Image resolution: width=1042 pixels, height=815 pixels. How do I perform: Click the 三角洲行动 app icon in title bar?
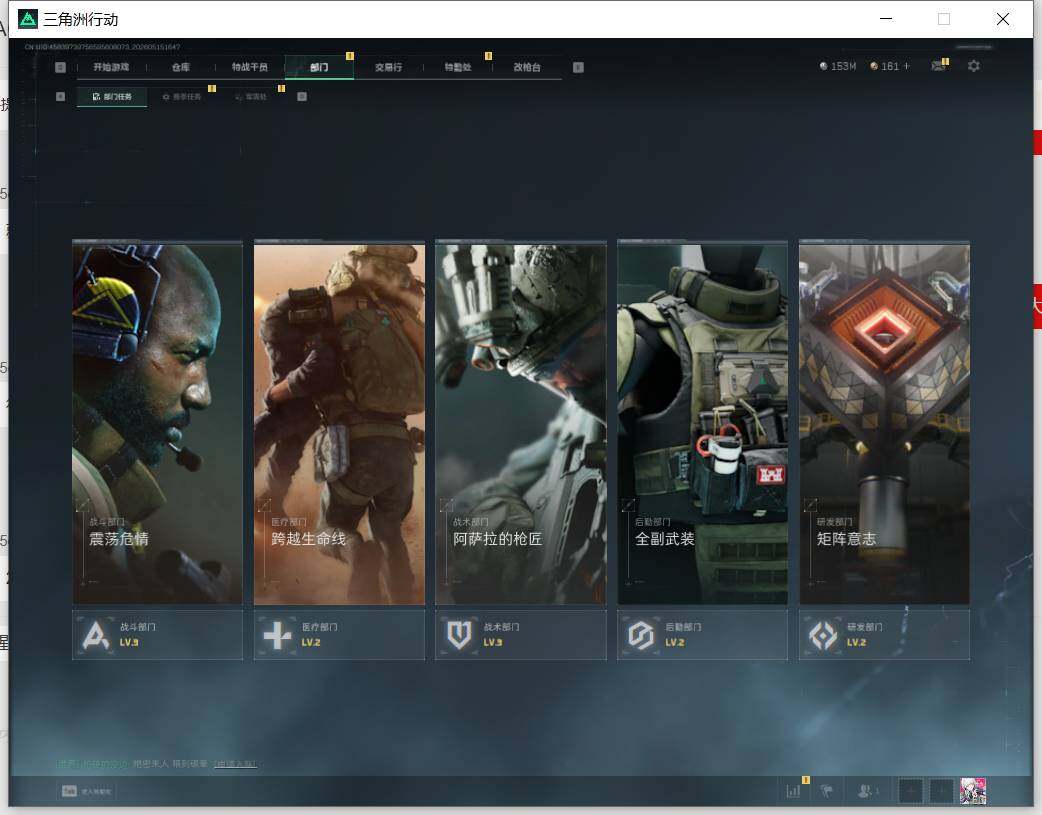click(x=28, y=19)
